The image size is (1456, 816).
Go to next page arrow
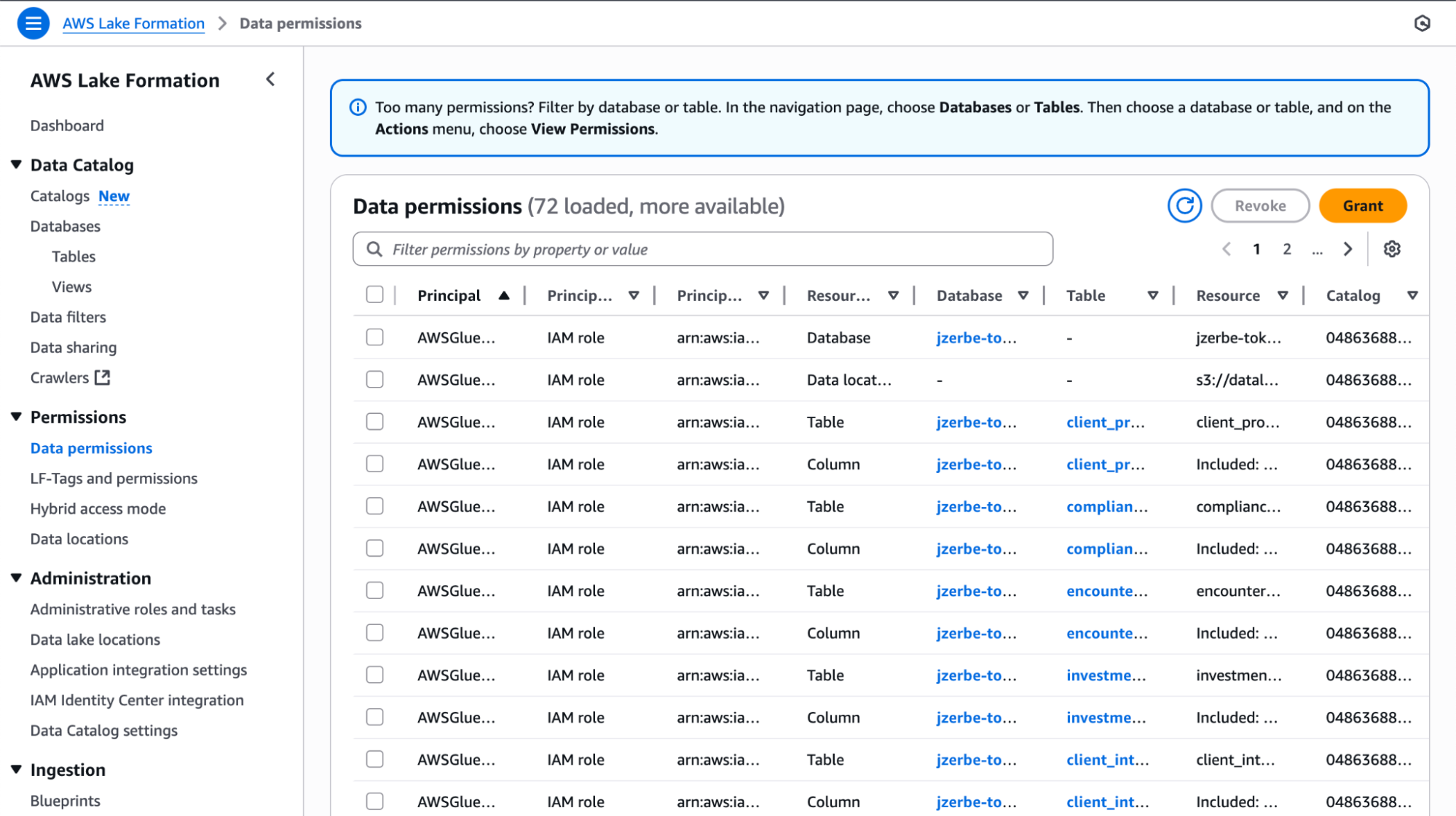pyautogui.click(x=1347, y=249)
